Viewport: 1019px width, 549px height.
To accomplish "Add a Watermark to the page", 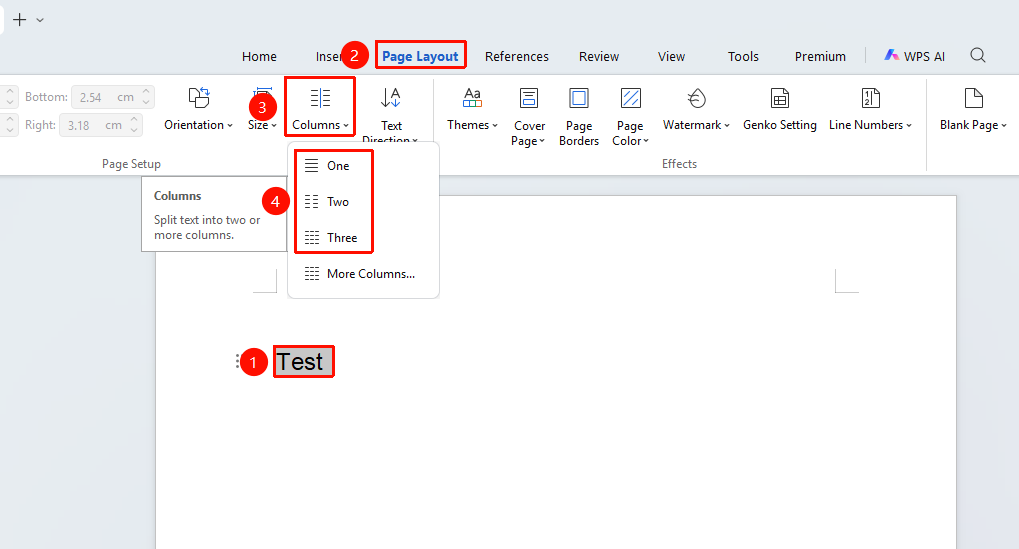I will 696,109.
